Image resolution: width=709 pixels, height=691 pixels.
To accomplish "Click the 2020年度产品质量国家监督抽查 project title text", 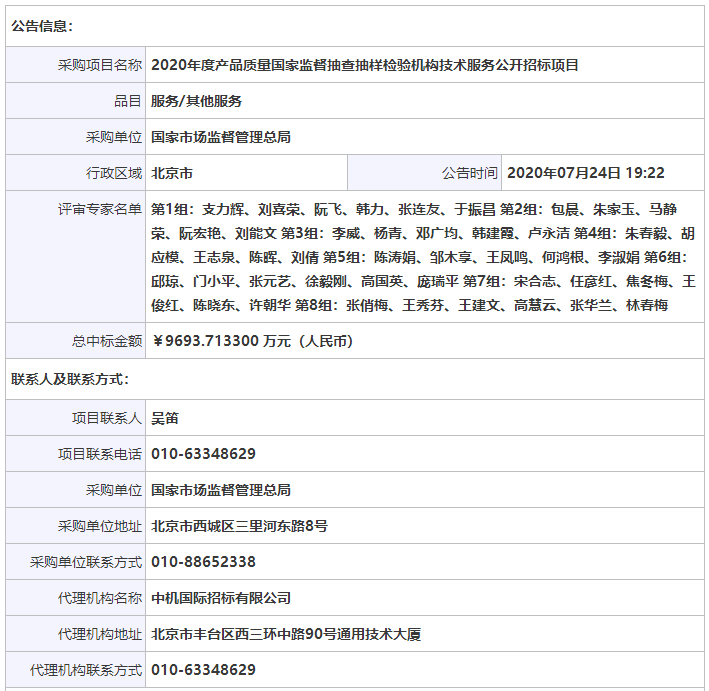I will 365,65.
